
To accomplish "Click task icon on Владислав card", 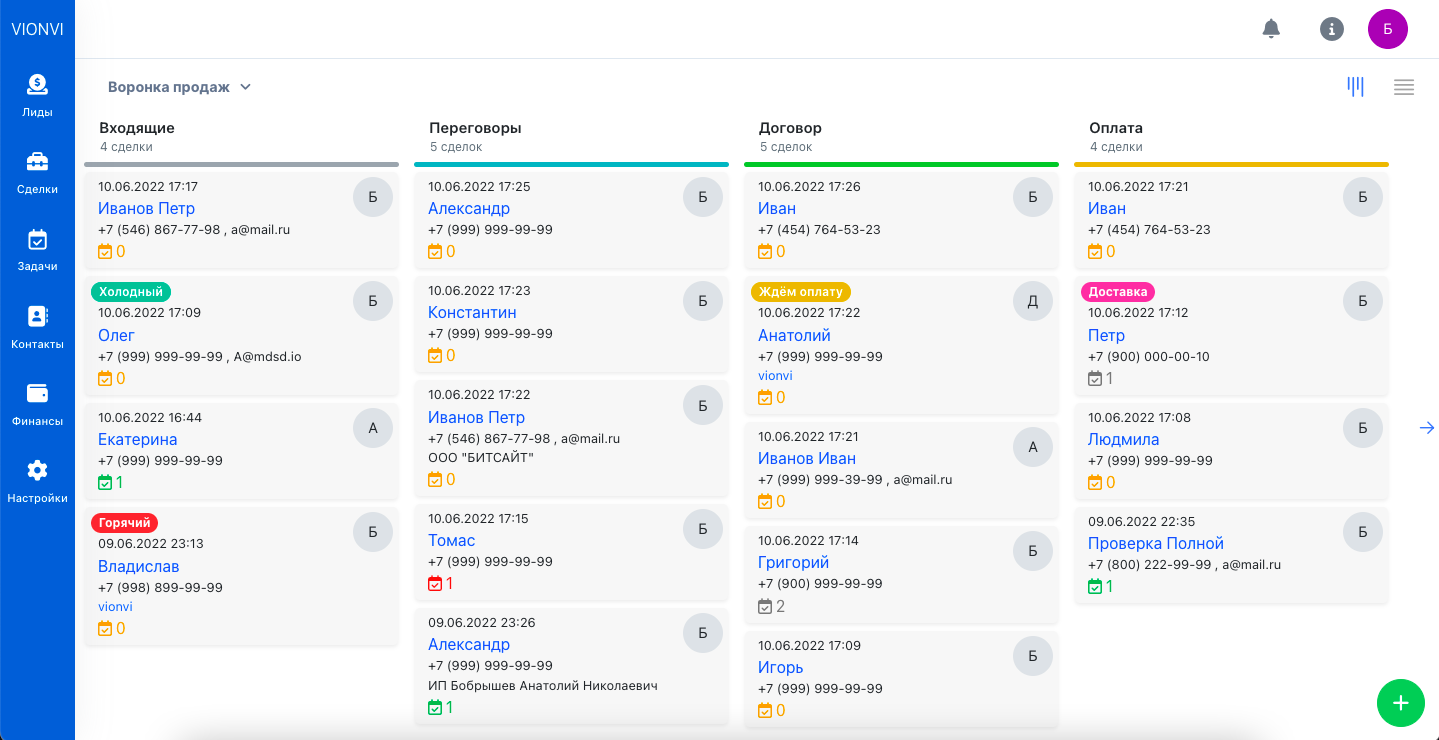I will click(x=105, y=628).
